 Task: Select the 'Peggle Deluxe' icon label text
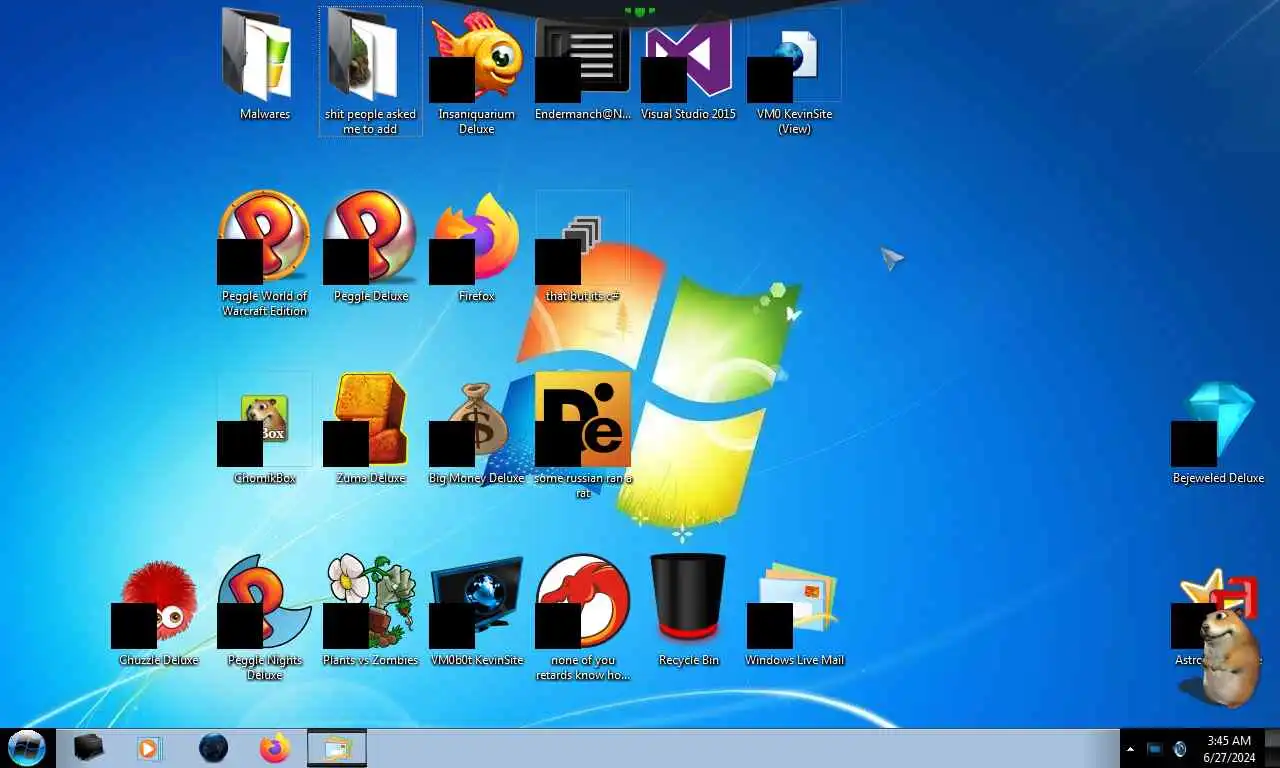pyautogui.click(x=370, y=296)
